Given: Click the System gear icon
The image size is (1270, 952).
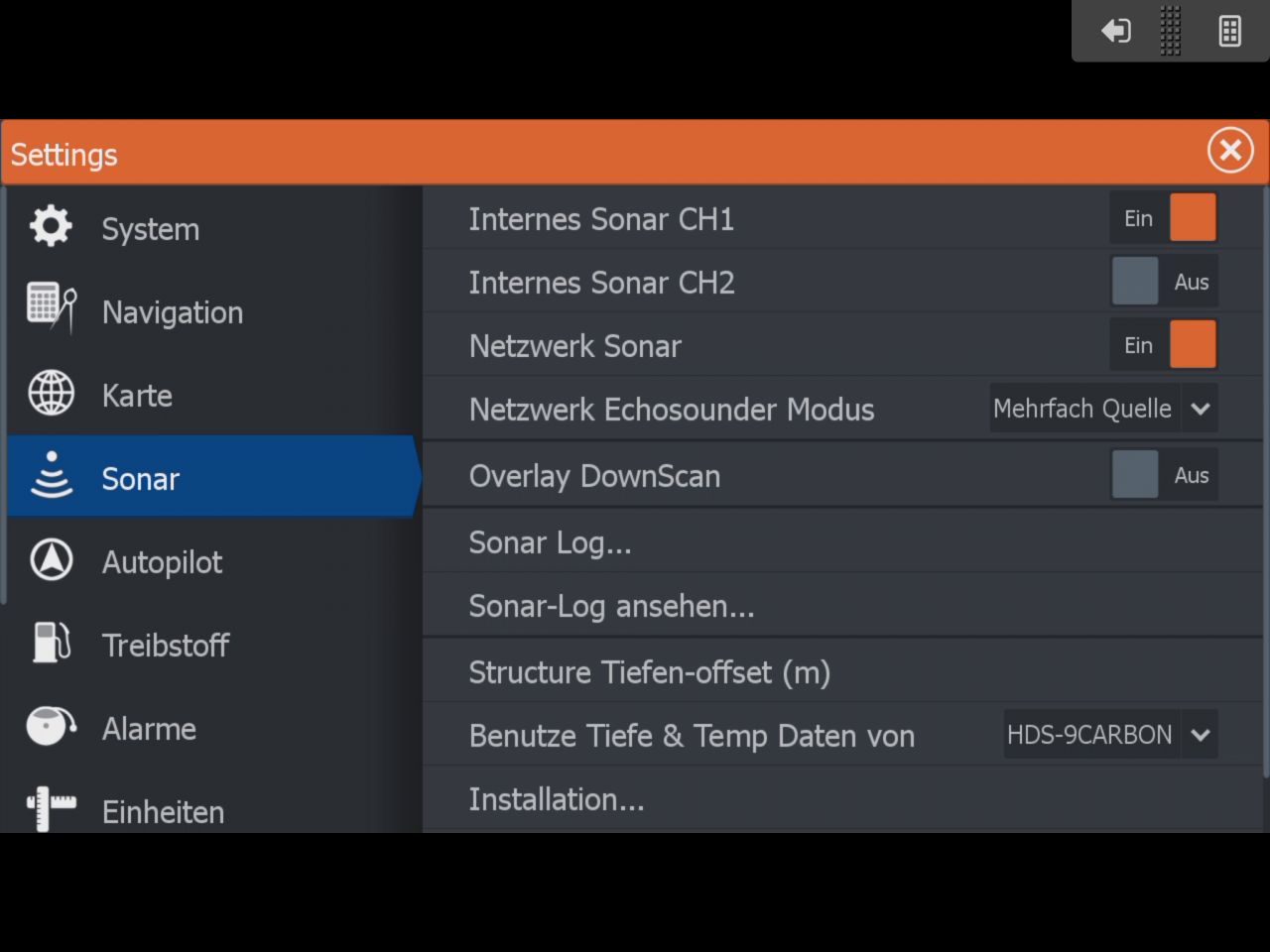Looking at the screenshot, I should pos(51,227).
